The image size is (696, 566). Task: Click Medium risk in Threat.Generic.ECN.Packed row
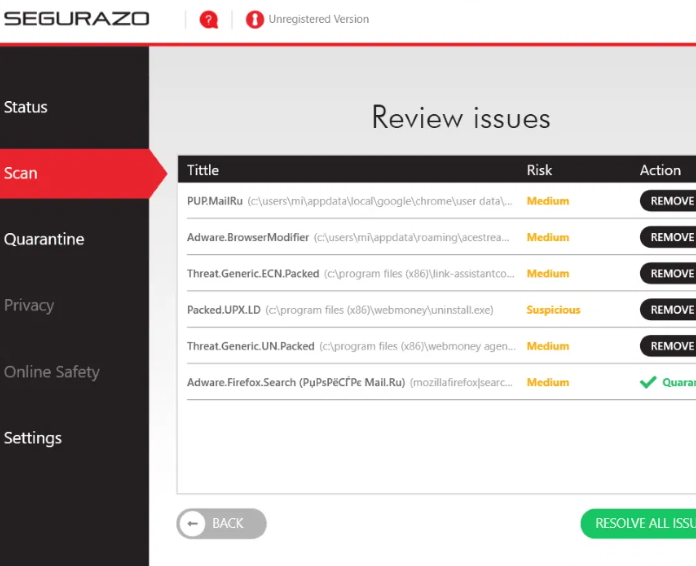click(x=548, y=273)
